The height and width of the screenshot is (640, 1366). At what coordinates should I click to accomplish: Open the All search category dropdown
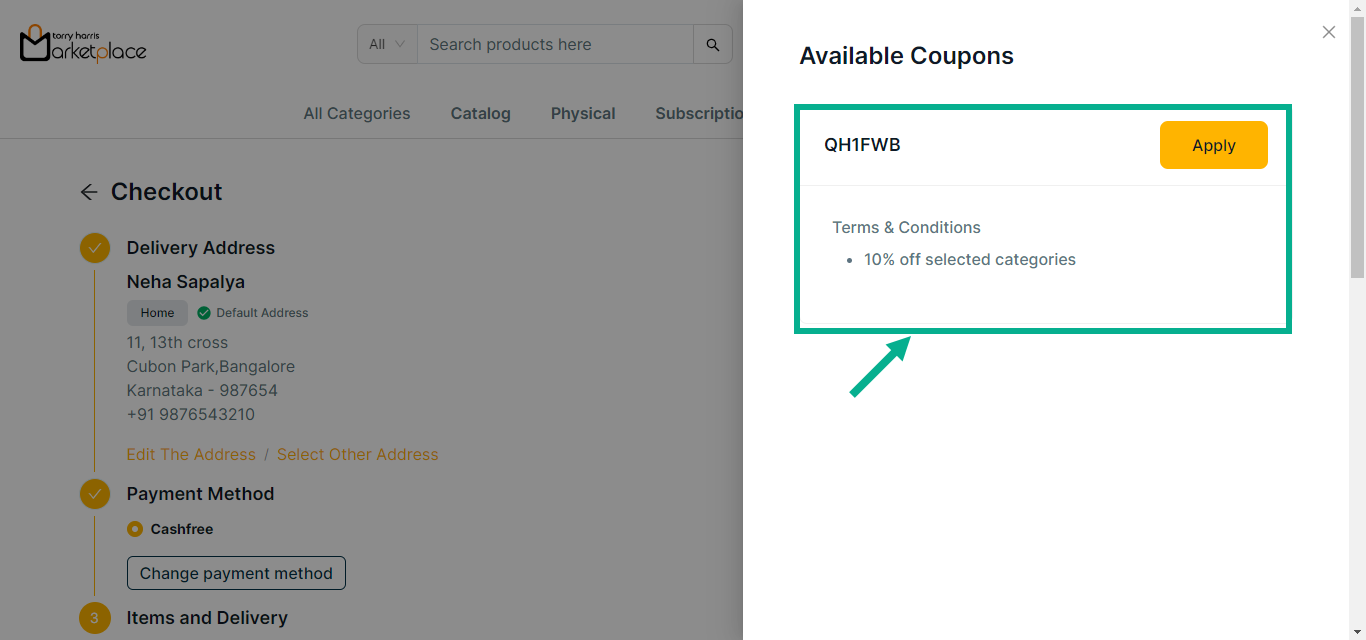[387, 45]
